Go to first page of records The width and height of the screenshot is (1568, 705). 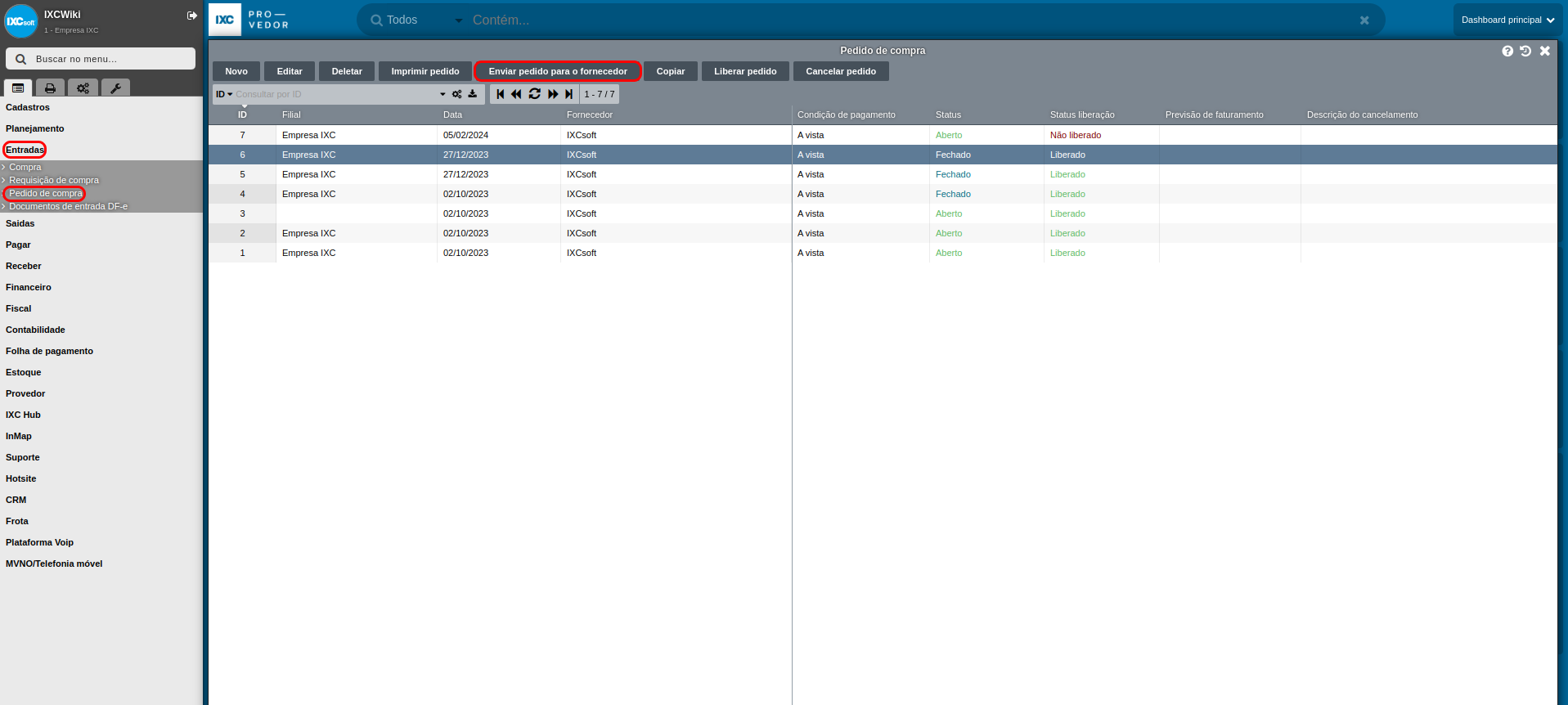click(501, 94)
